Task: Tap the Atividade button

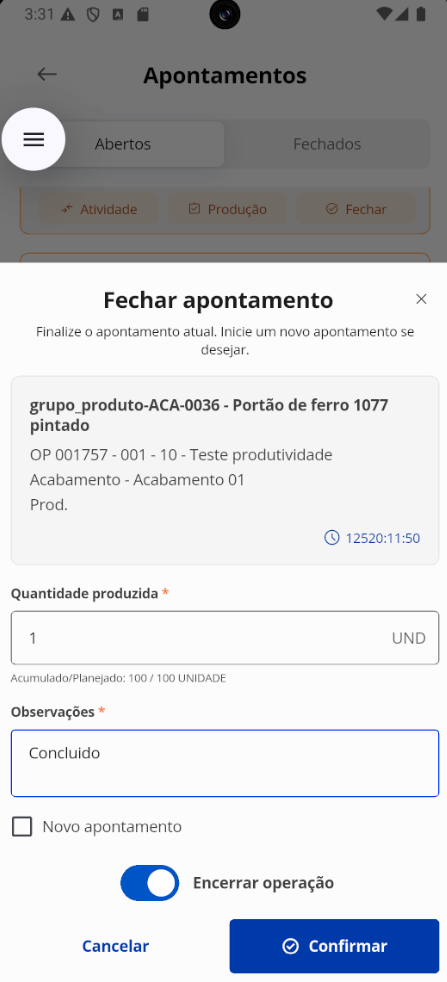Action: [x=99, y=209]
